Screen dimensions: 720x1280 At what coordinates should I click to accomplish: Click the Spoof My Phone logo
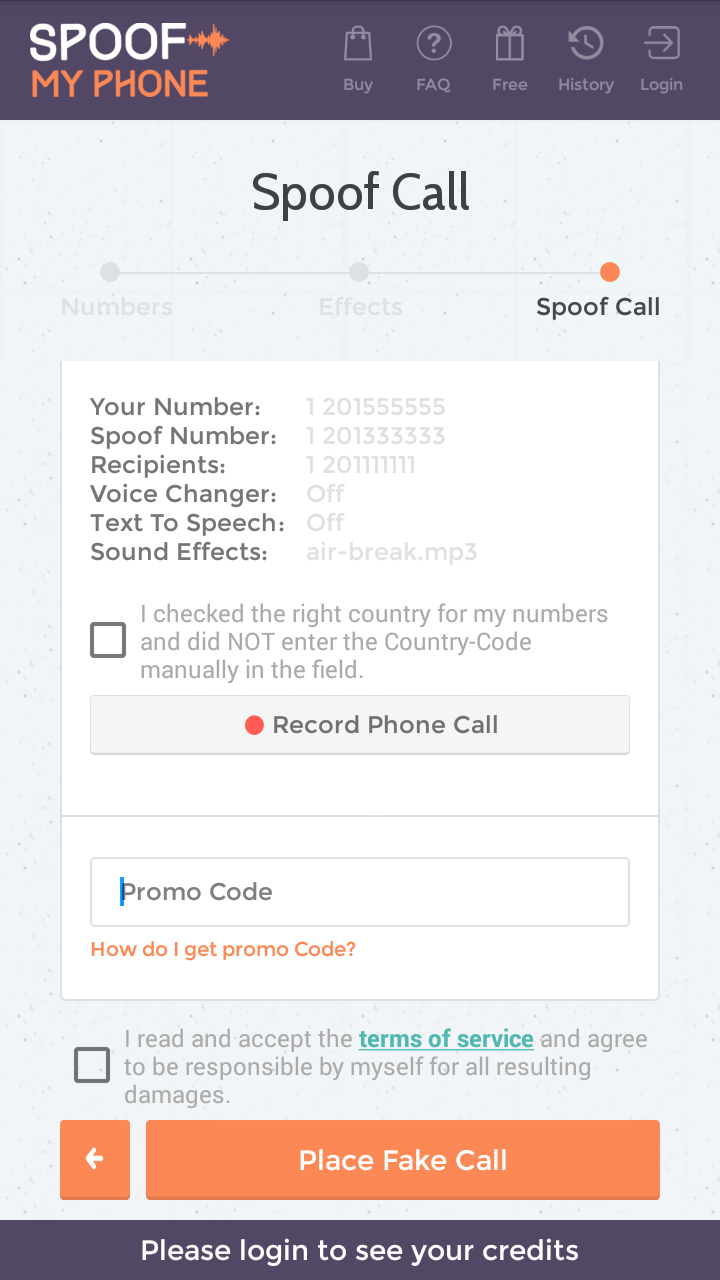click(128, 60)
